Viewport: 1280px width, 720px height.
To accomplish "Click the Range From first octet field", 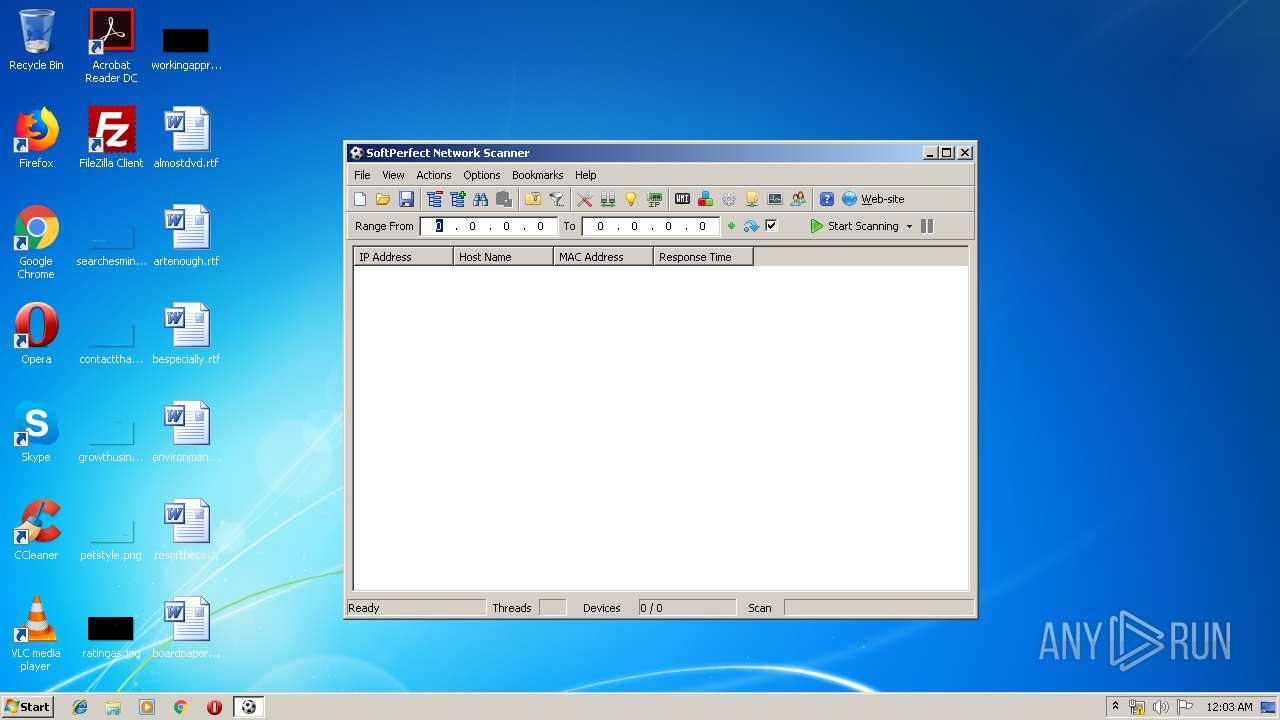I will [x=439, y=226].
